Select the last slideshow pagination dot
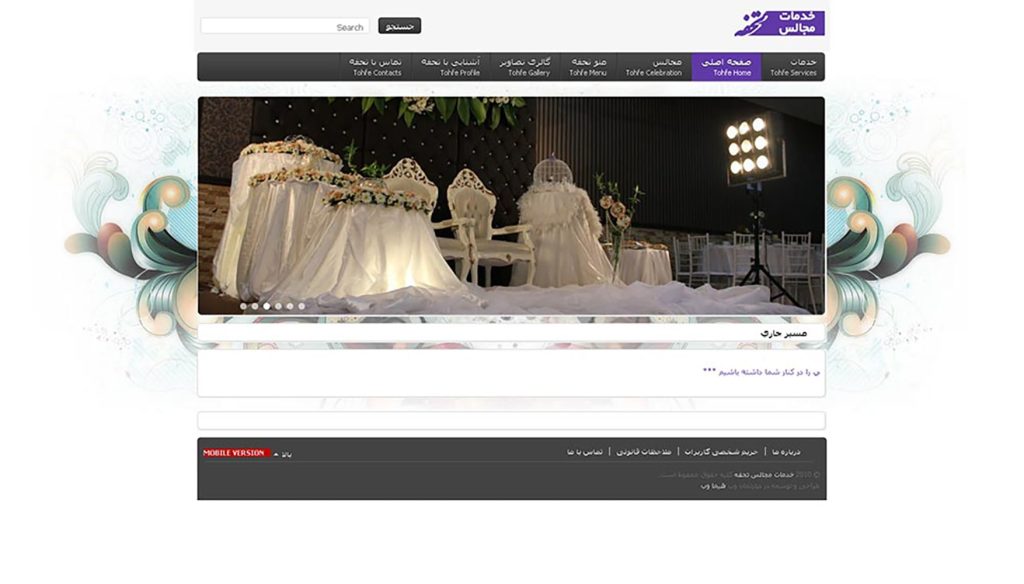The image size is (1024, 584). [301, 306]
